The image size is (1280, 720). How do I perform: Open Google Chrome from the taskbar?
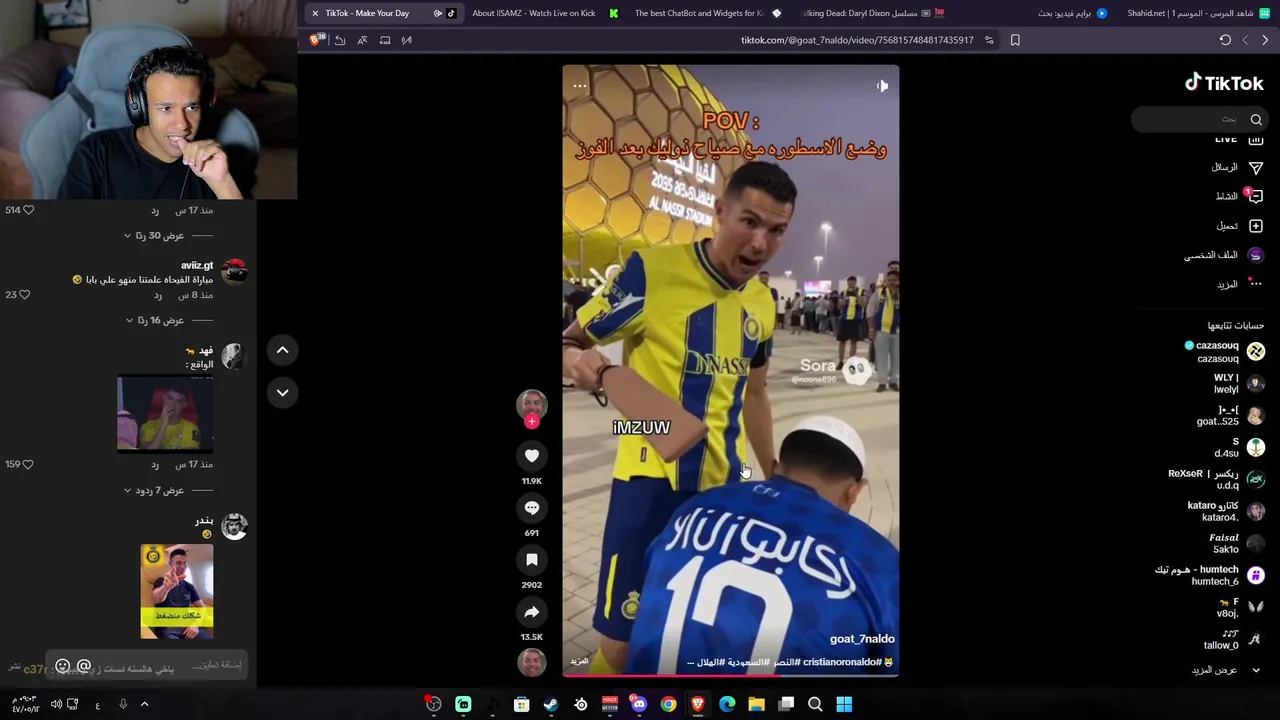(x=668, y=705)
